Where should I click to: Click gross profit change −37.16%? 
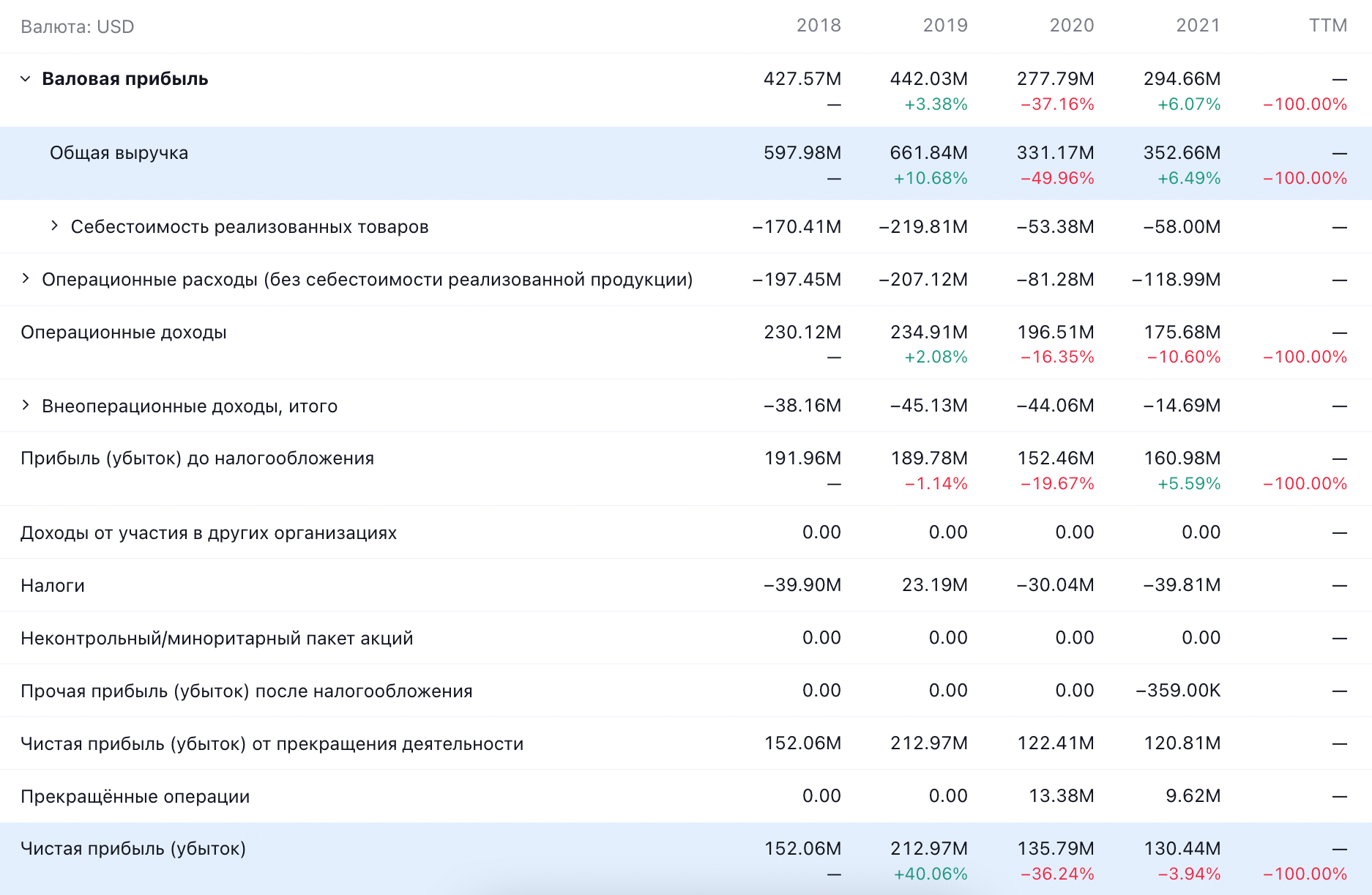pos(1058,104)
